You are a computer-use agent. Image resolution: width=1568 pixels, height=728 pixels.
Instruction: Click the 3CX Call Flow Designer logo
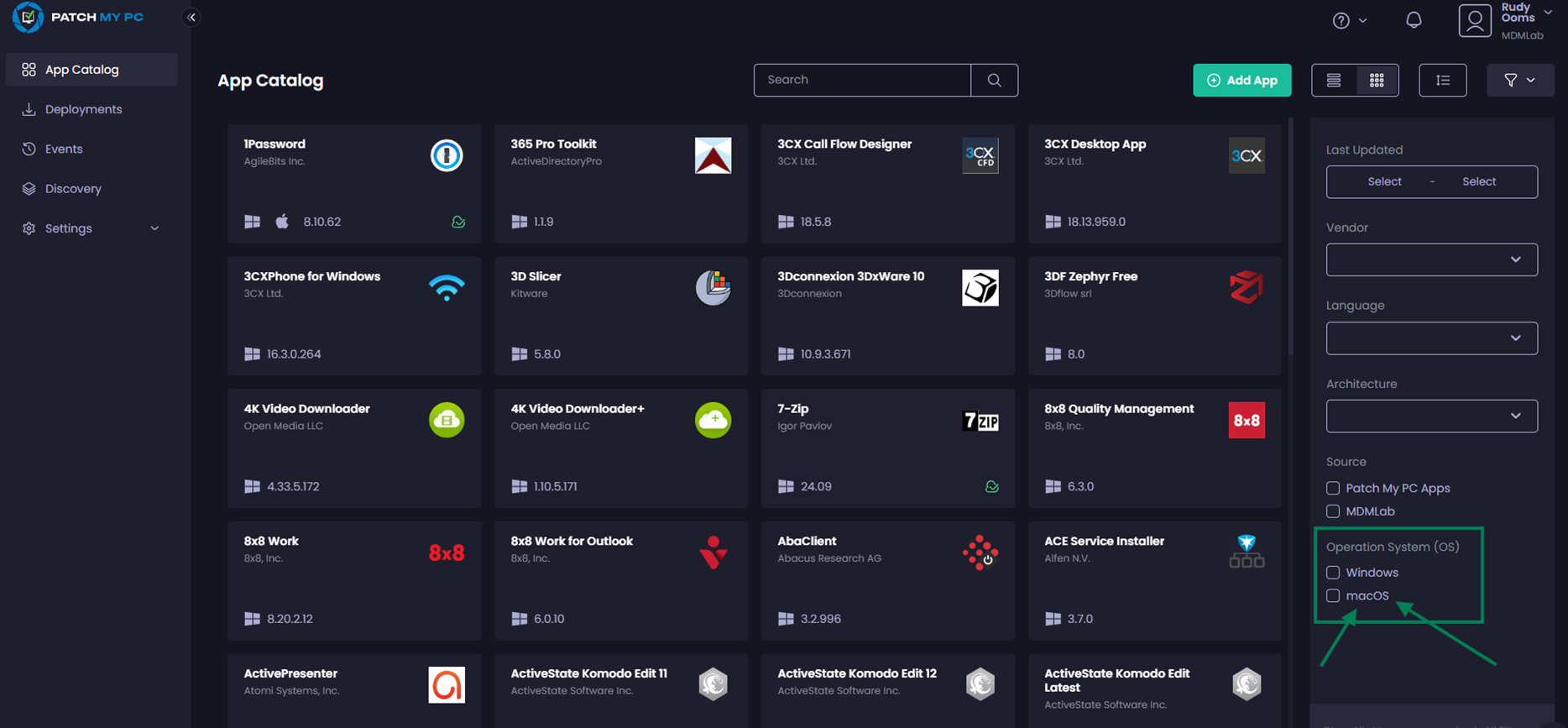pos(980,155)
